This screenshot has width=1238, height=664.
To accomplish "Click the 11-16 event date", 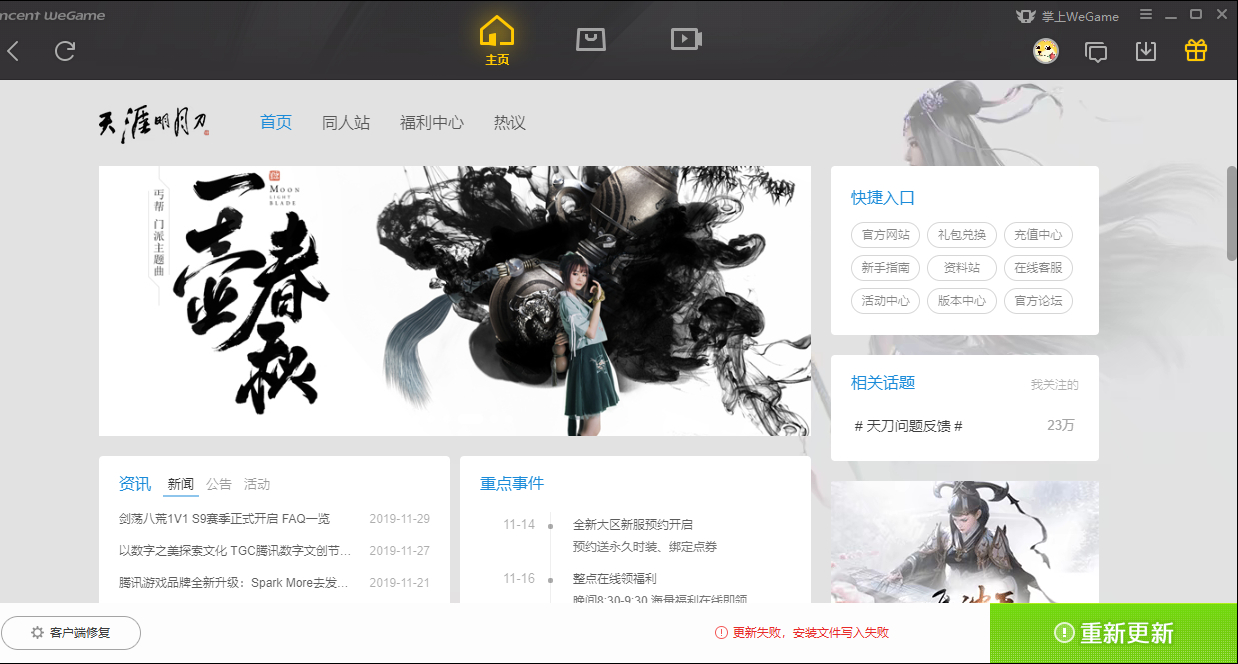I will point(519,578).
